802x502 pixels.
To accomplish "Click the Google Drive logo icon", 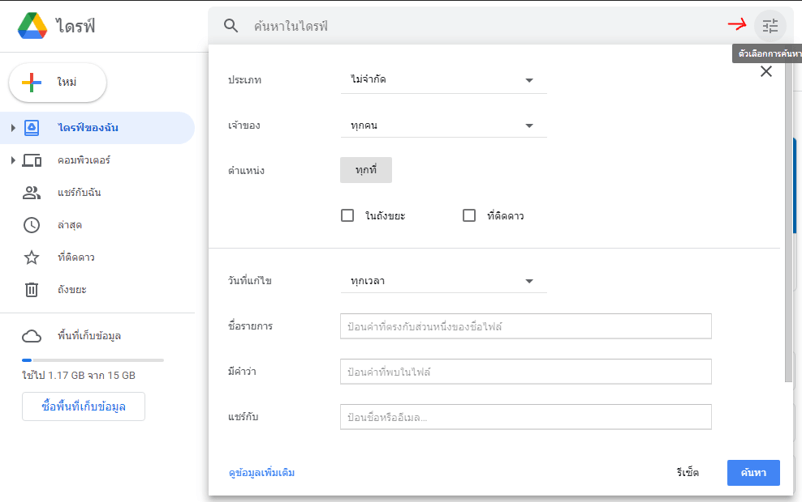I will click(33, 26).
